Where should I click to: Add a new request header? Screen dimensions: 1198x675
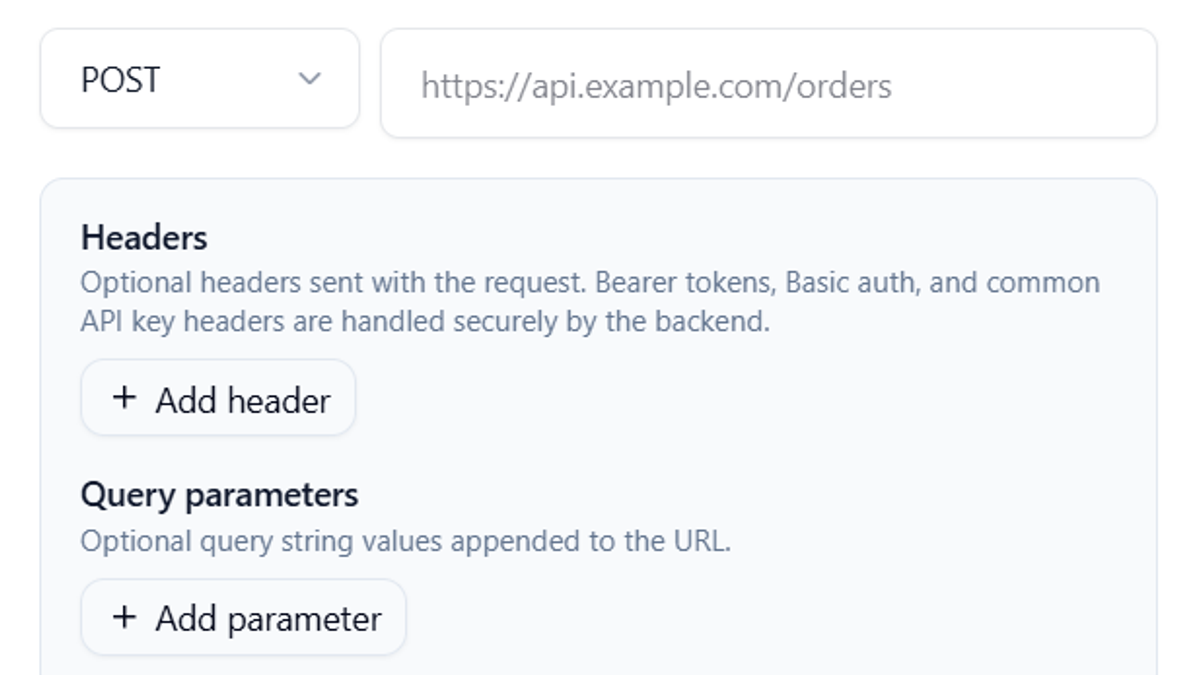click(x=219, y=398)
